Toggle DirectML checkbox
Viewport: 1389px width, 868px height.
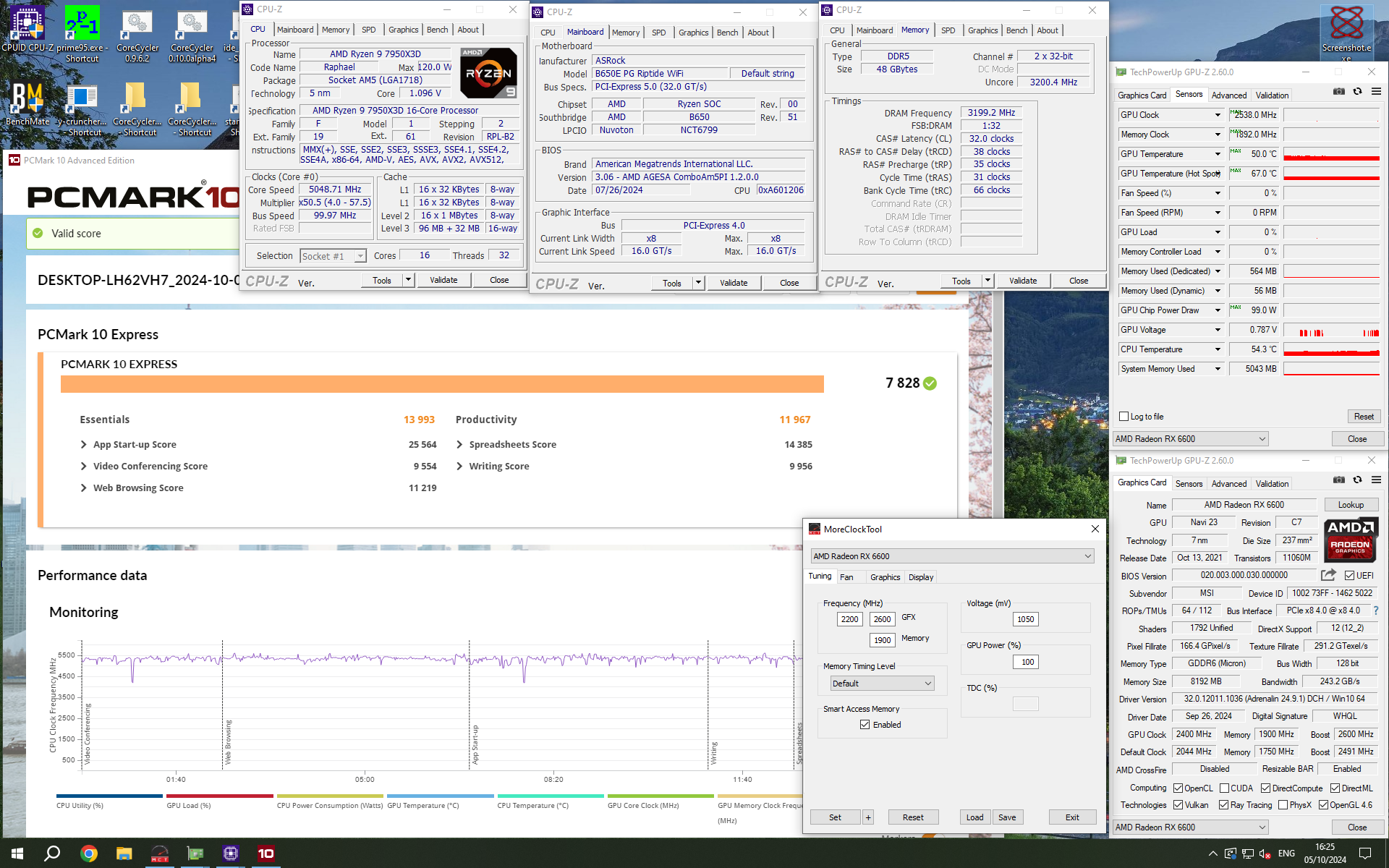(x=1335, y=788)
